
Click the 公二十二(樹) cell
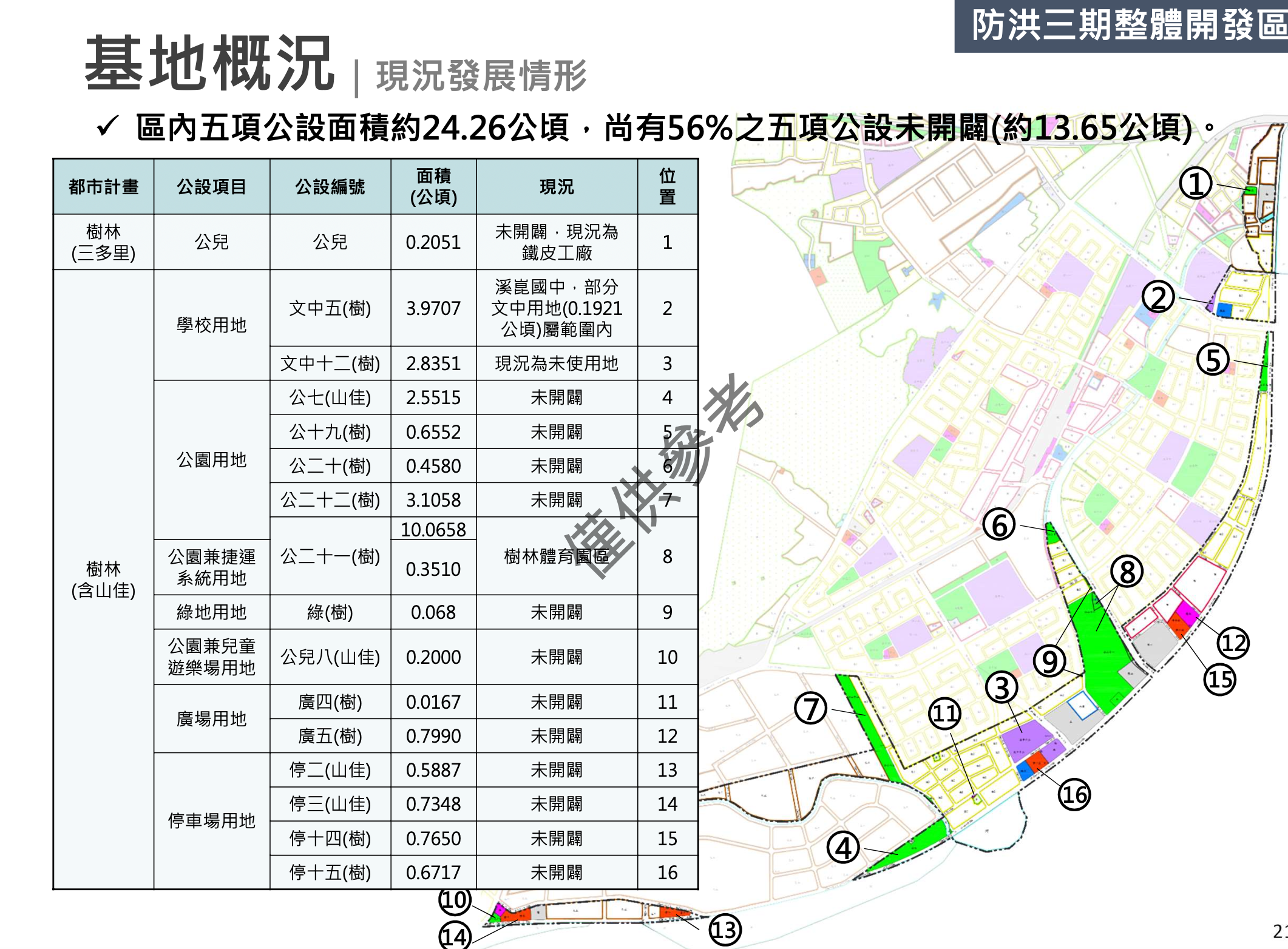[330, 500]
